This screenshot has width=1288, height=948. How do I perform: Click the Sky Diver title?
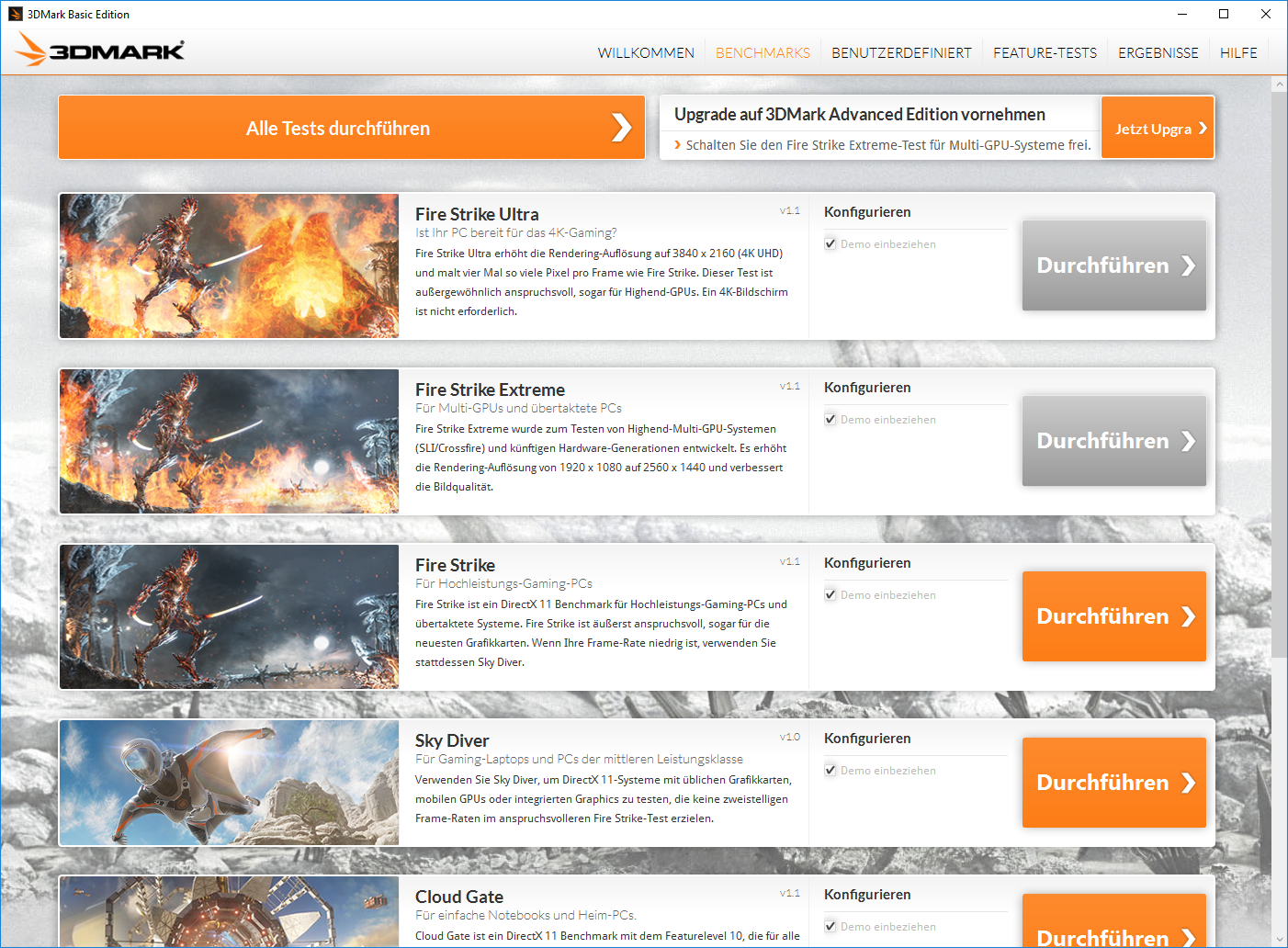(452, 740)
